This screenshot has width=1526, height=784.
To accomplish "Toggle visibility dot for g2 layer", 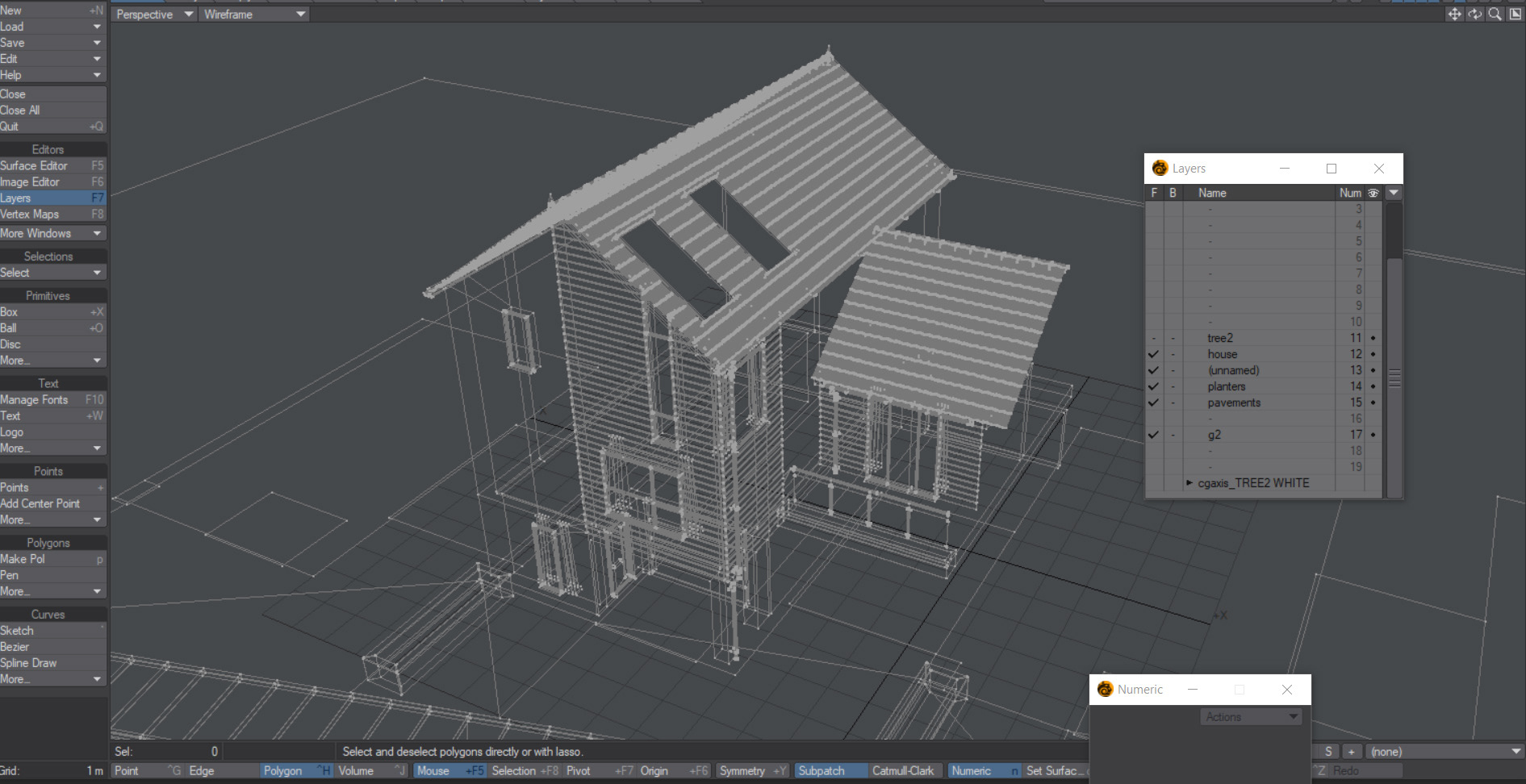I will click(1373, 435).
